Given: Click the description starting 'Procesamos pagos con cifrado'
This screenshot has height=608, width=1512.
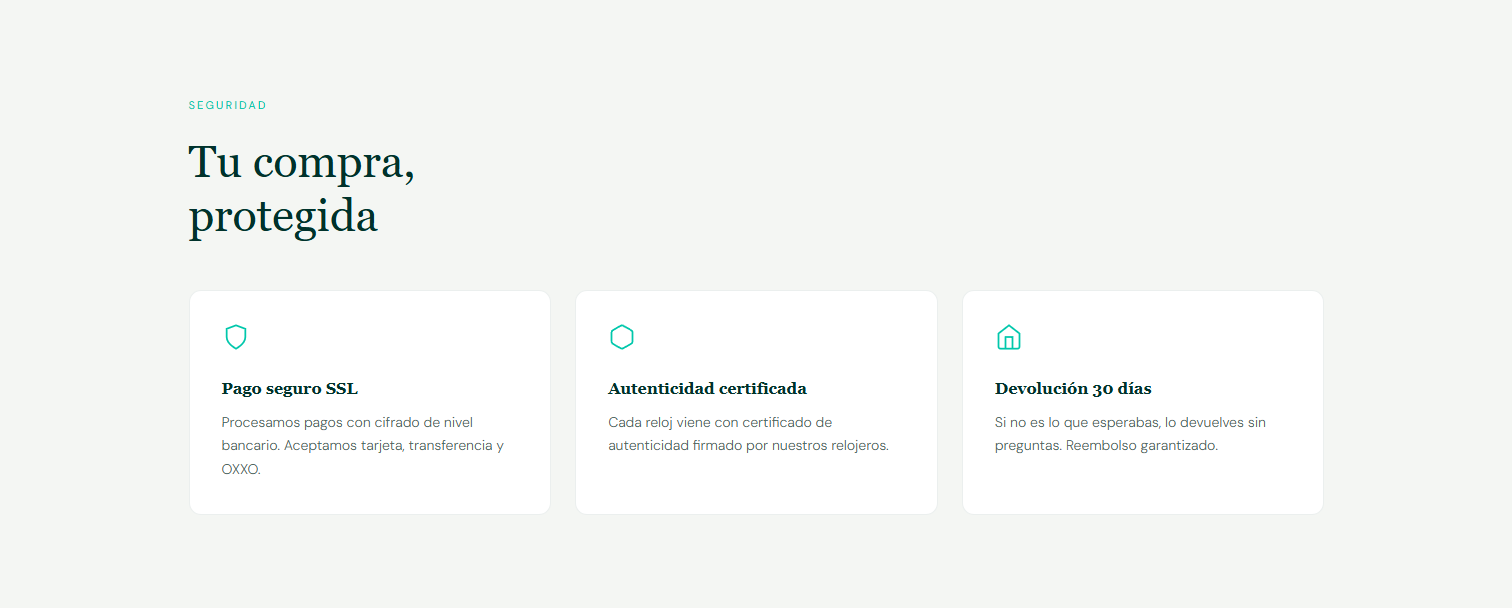Looking at the screenshot, I should click(363, 446).
